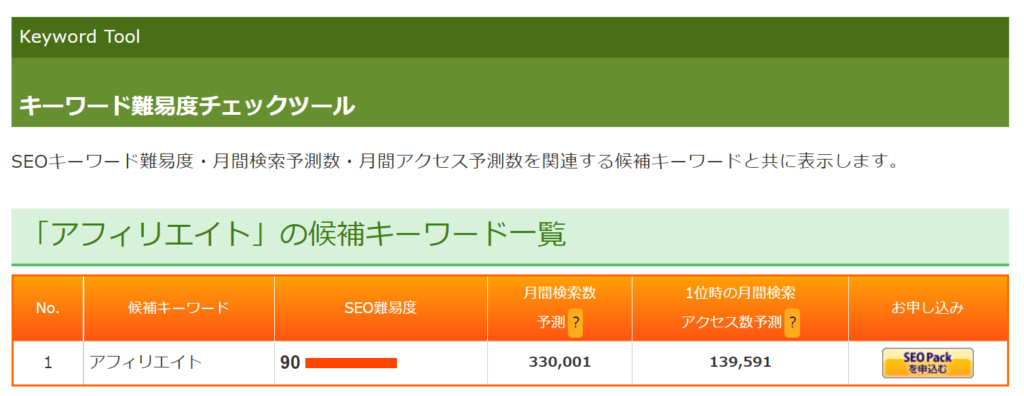Click the キーワード難易度チェックツール title

point(187,105)
